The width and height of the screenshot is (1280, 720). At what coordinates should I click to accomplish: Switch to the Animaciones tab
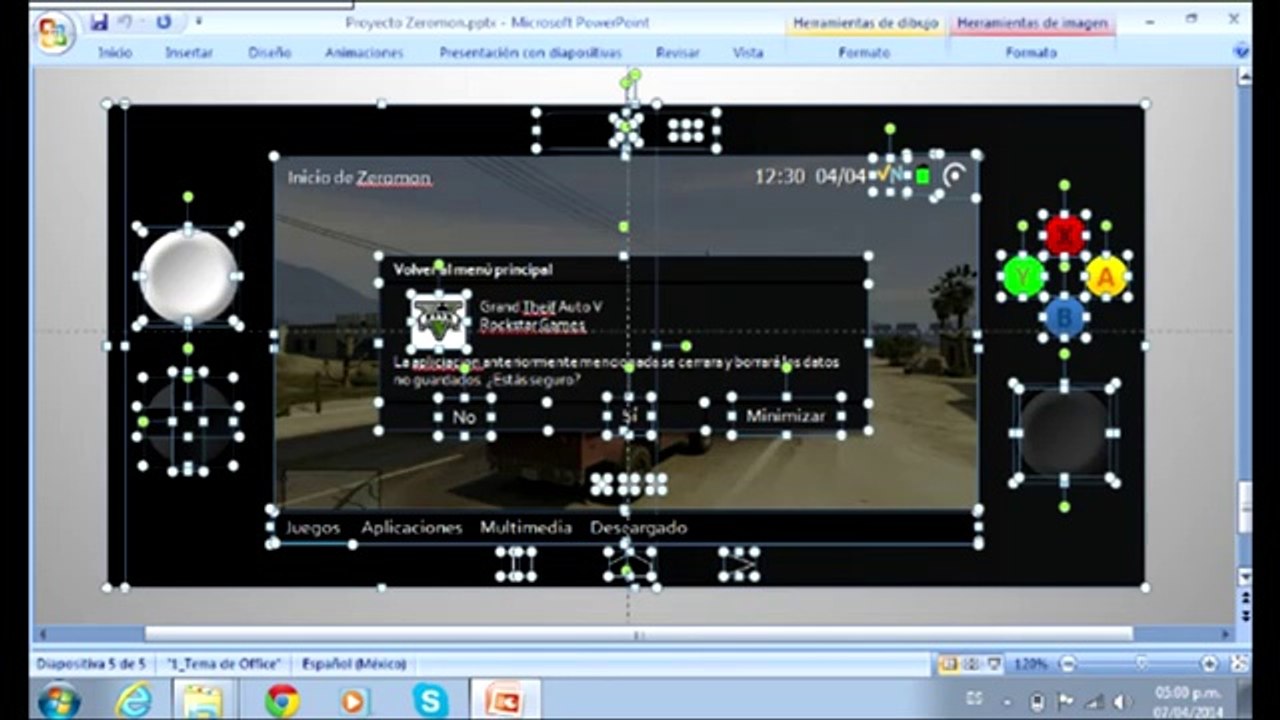[x=364, y=53]
